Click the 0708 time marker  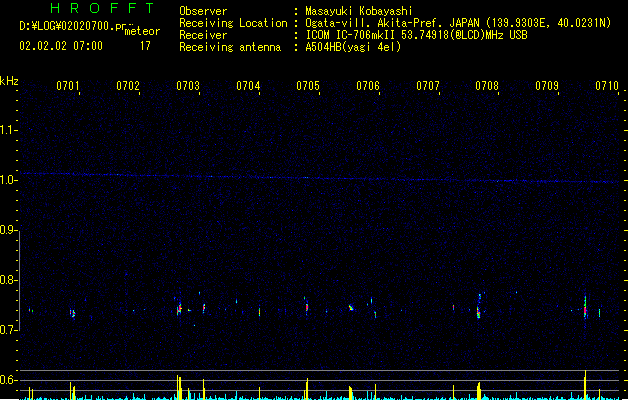pos(487,86)
